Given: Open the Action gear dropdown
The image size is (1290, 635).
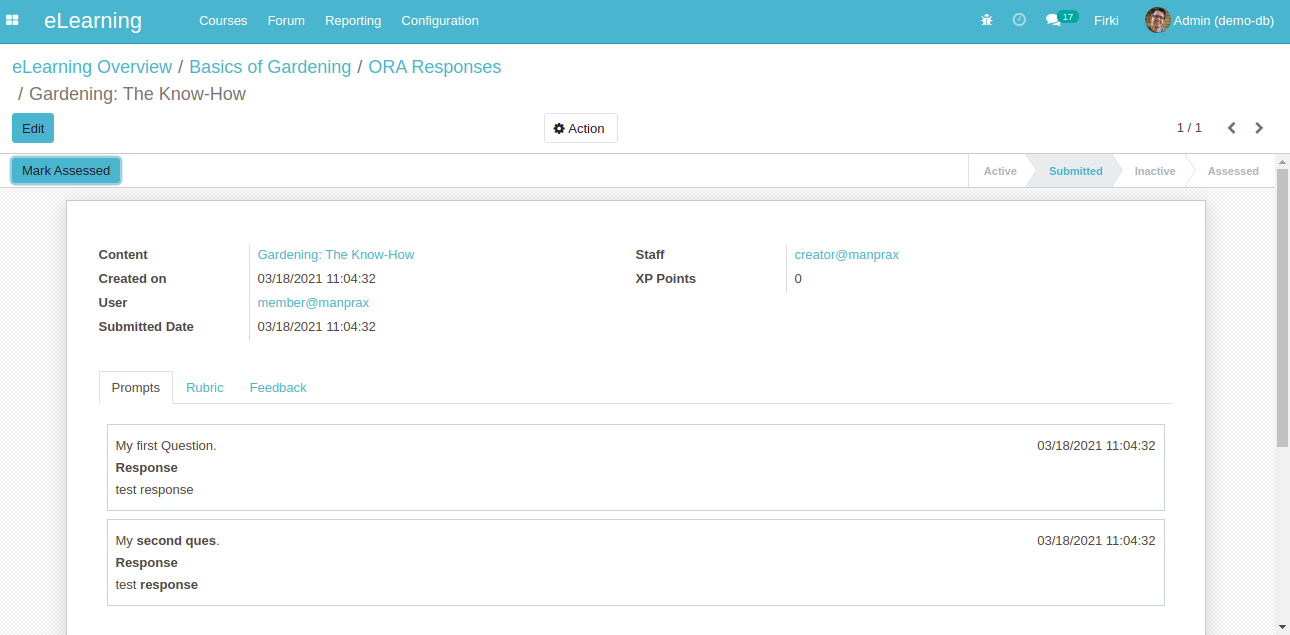Looking at the screenshot, I should click(580, 128).
